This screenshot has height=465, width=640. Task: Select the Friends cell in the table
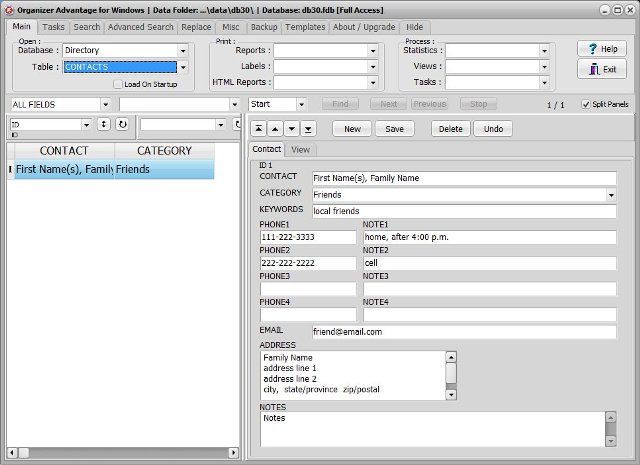click(164, 169)
